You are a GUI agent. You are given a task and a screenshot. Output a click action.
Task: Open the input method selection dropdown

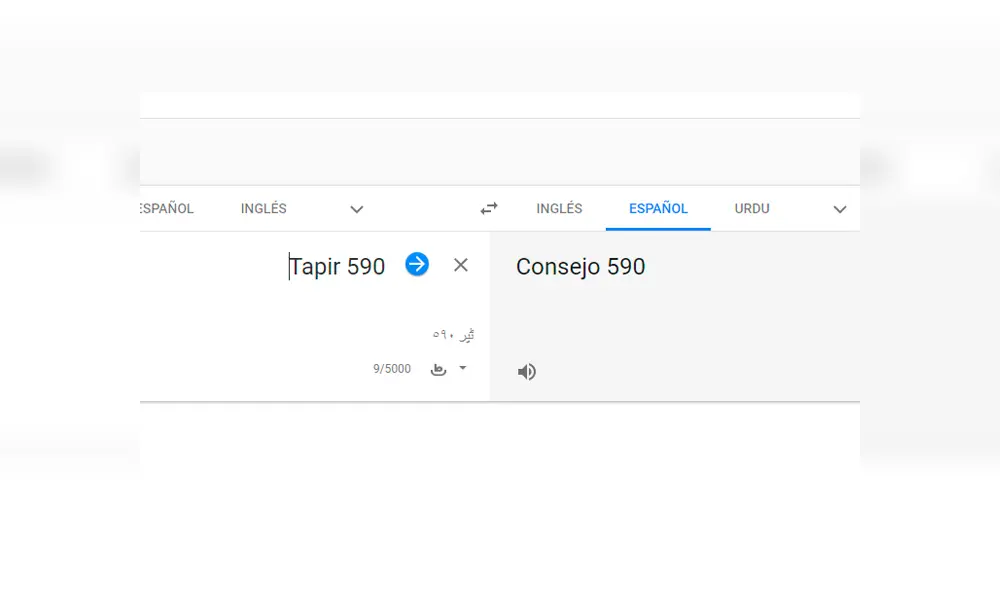(462, 368)
